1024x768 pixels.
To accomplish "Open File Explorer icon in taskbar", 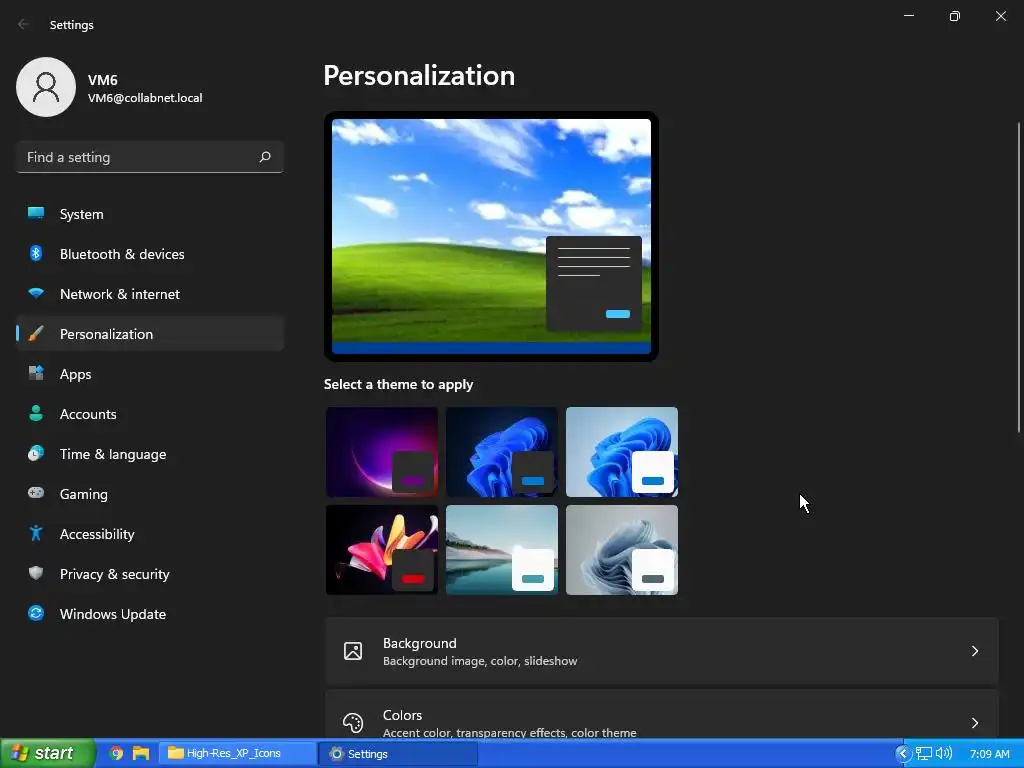I will (x=140, y=753).
